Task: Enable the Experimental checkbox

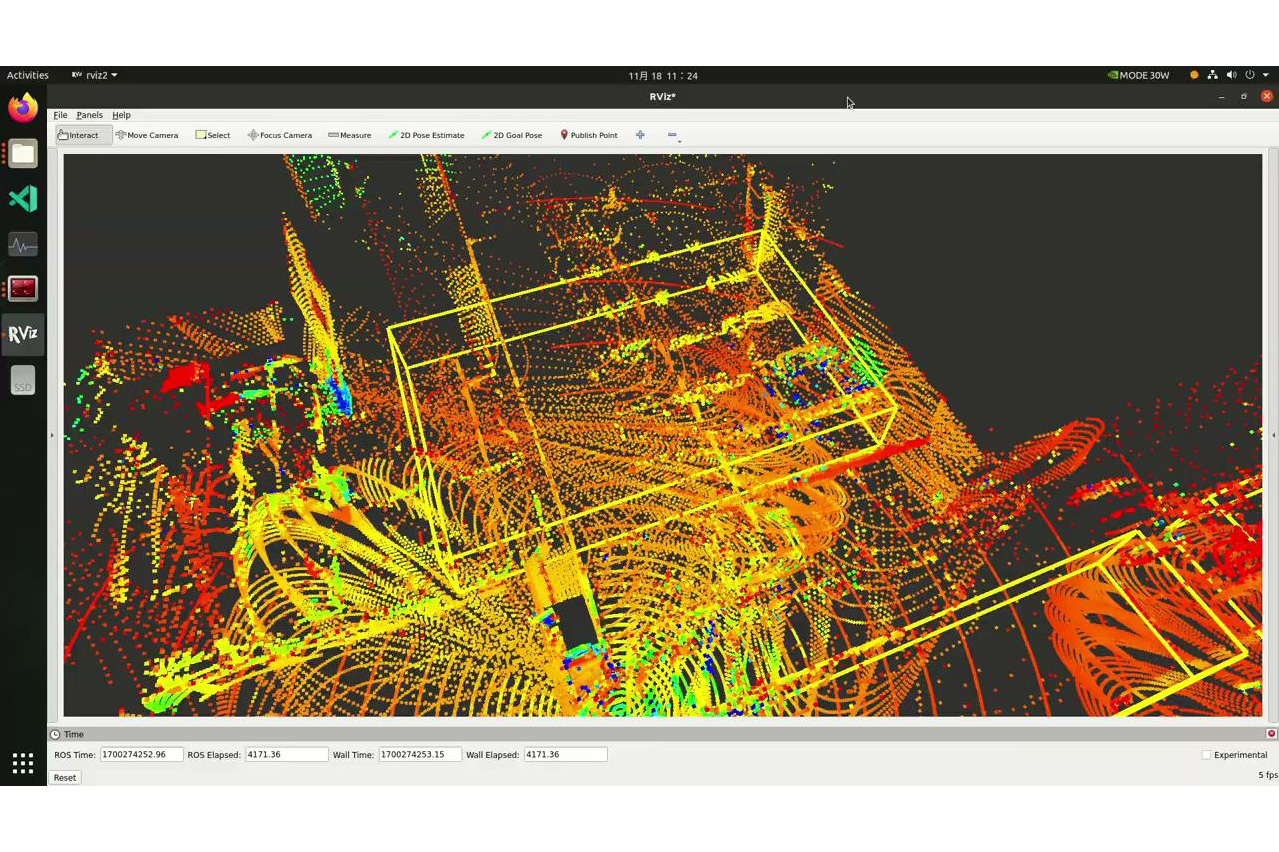Action: [x=1206, y=755]
